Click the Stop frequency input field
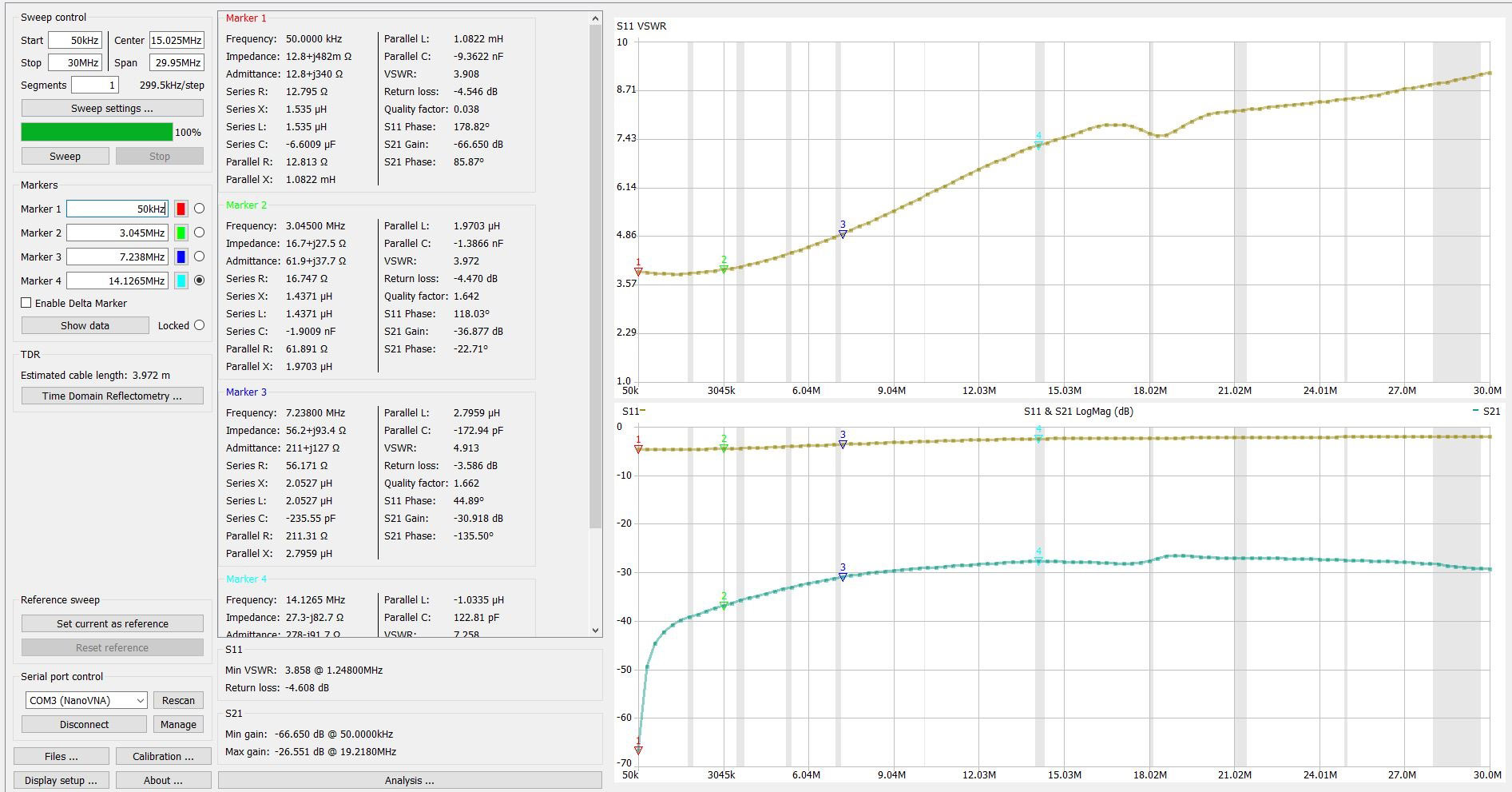The height and width of the screenshot is (792, 1512). [75, 62]
